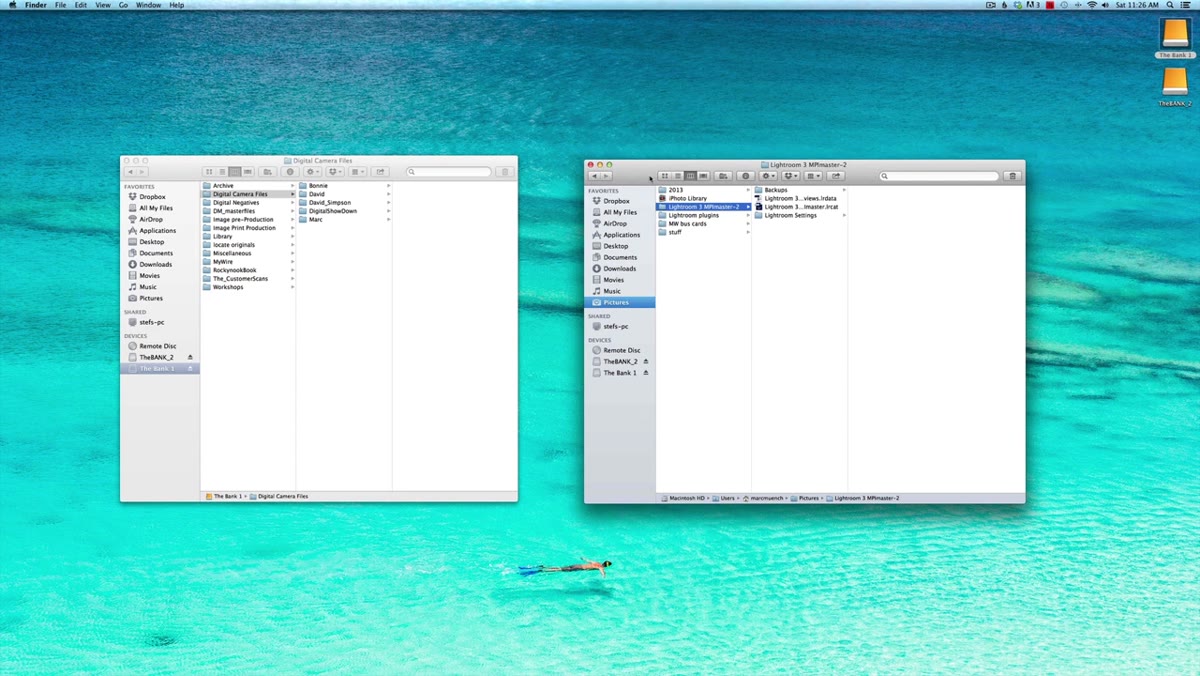Viewport: 1200px width, 676px height.
Task: Click the trash icon in Digital Camera Files window
Action: 505,172
